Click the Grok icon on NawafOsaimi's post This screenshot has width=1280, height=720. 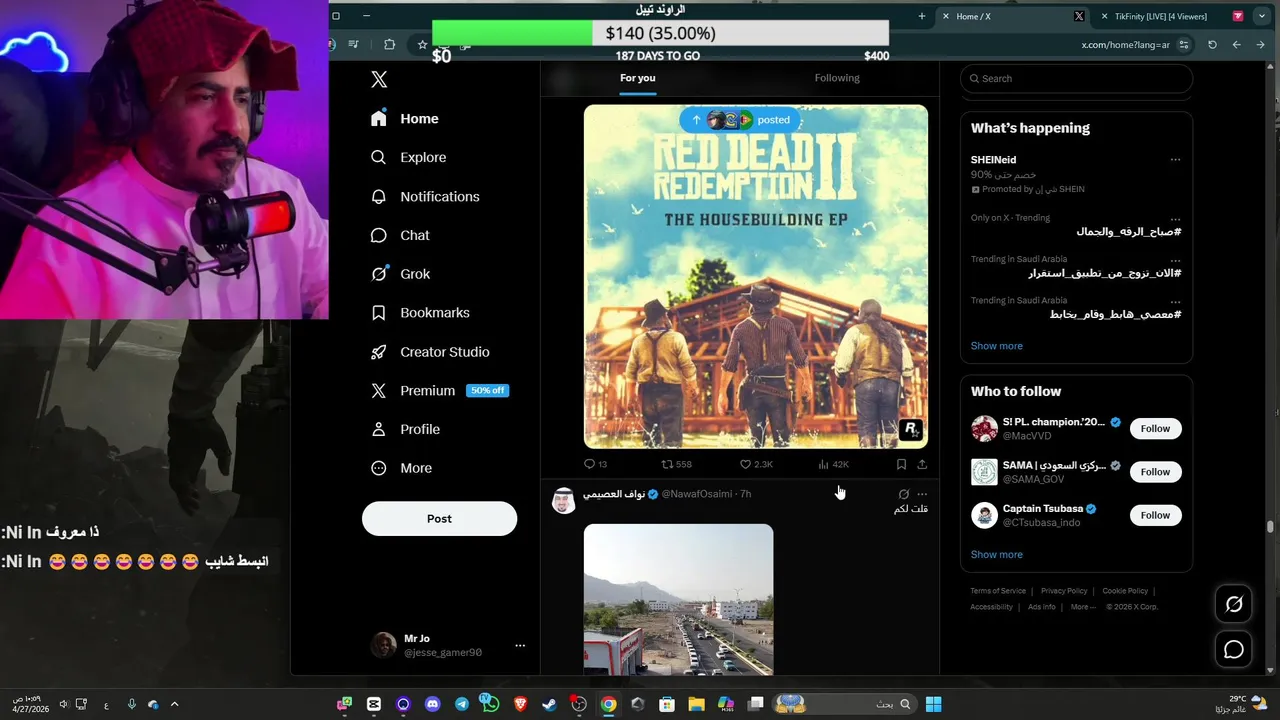click(x=904, y=494)
